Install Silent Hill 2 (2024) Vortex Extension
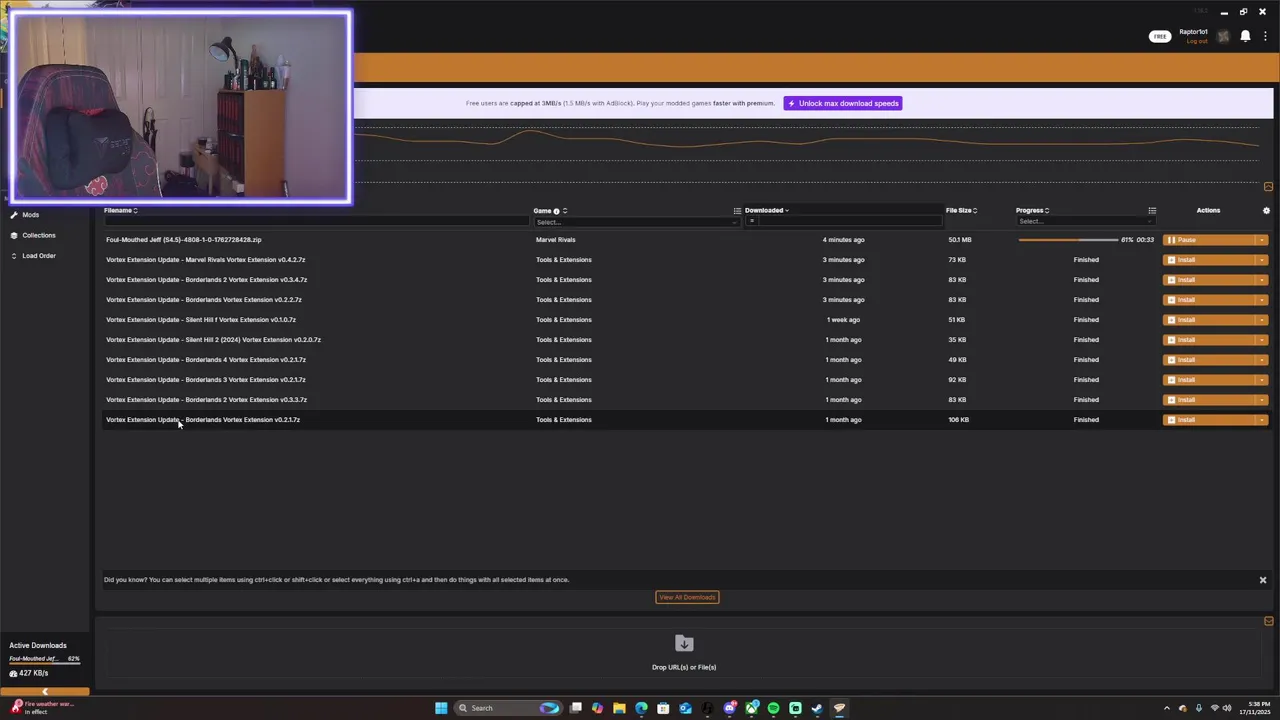The image size is (1280, 720). (1210, 340)
